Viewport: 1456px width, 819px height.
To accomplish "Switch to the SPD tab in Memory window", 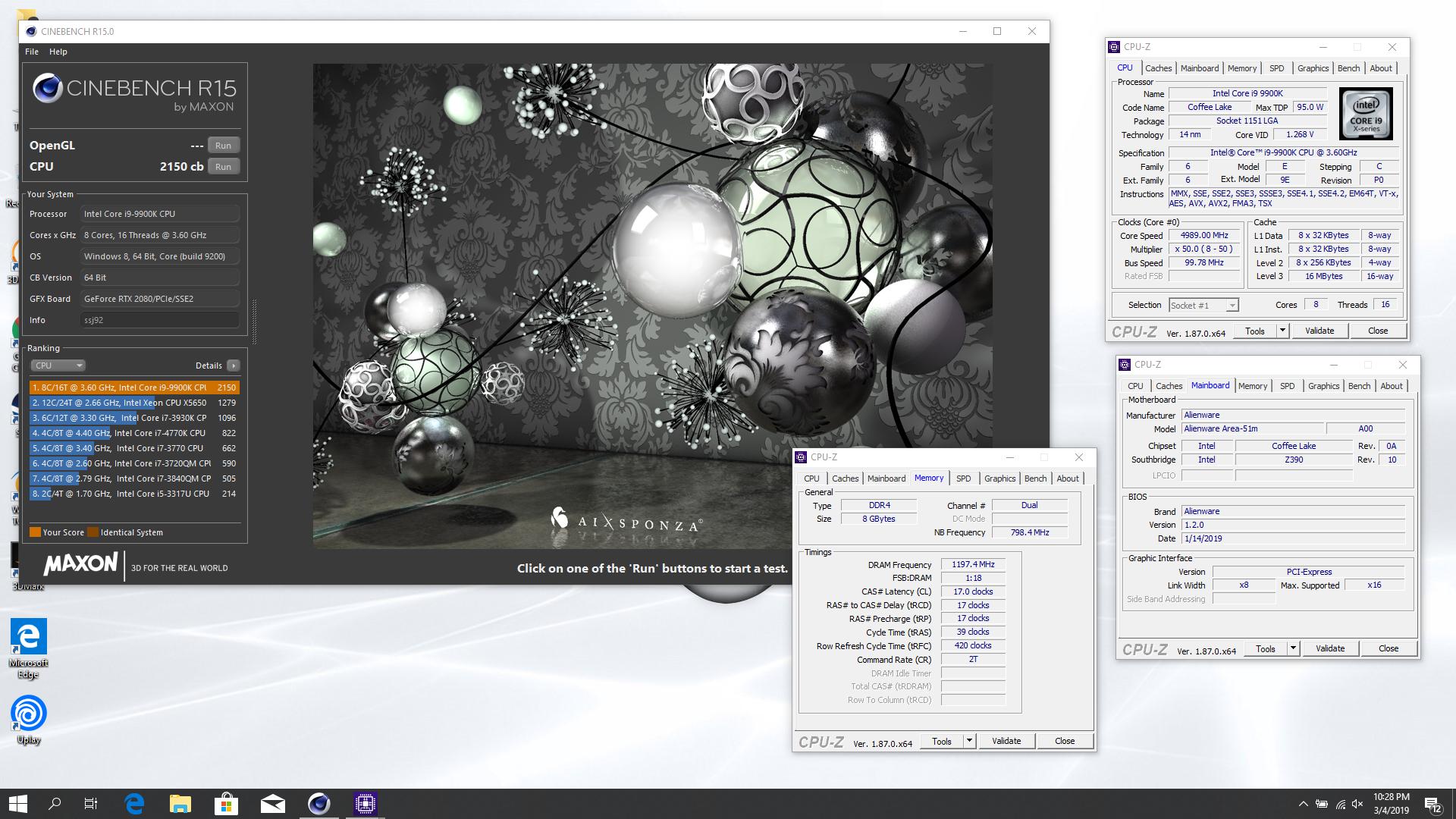I will point(963,479).
